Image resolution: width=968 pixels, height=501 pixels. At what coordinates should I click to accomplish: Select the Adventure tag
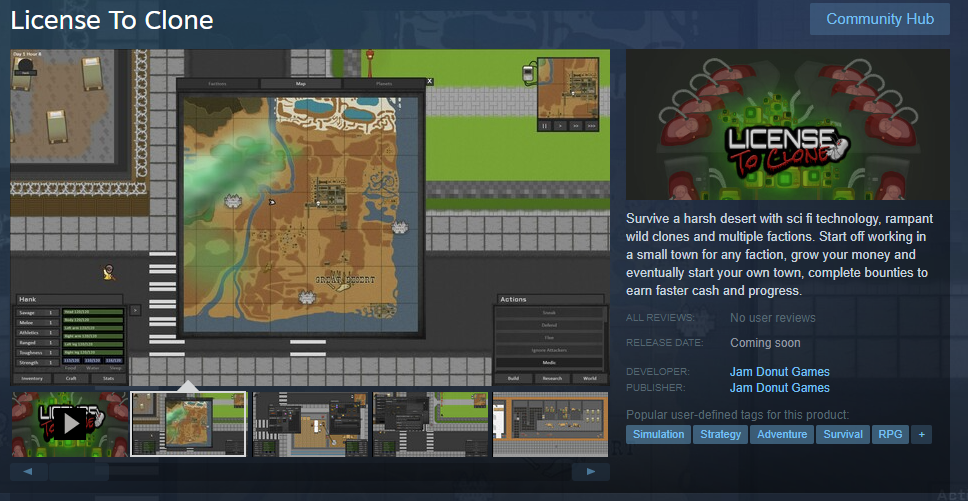pos(782,434)
